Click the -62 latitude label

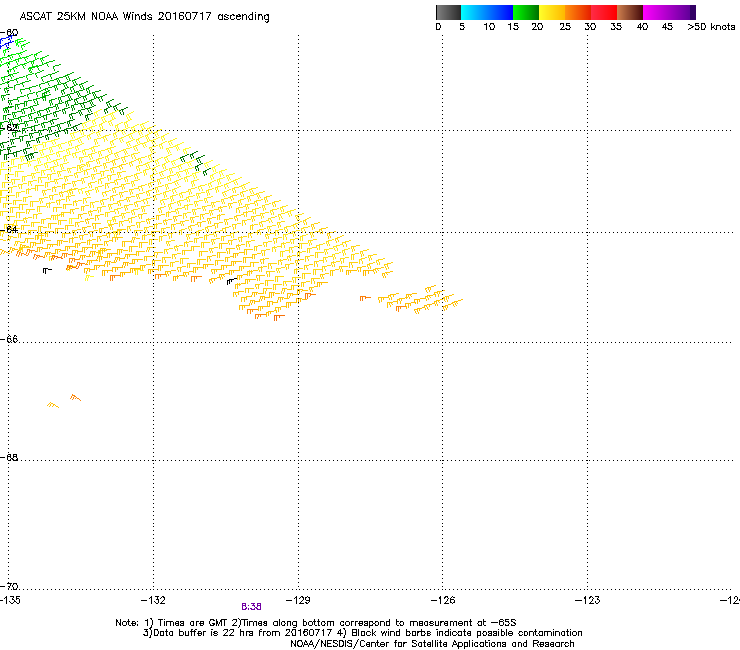tap(9, 127)
